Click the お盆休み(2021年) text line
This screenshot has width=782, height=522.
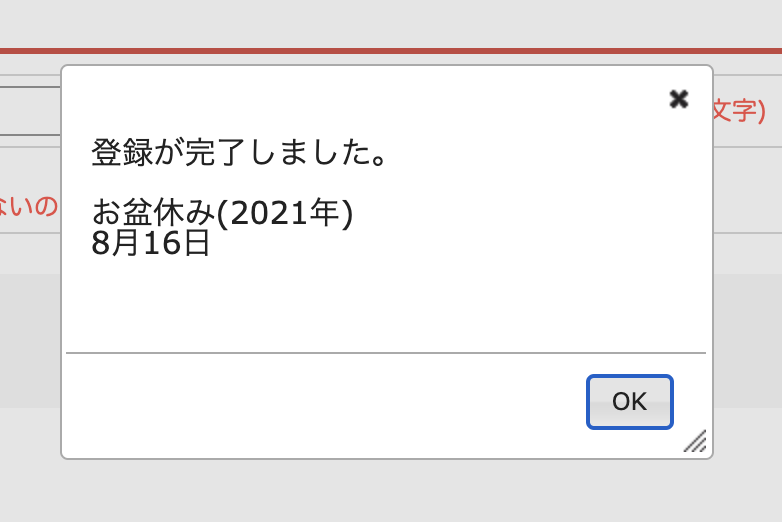click(x=222, y=212)
